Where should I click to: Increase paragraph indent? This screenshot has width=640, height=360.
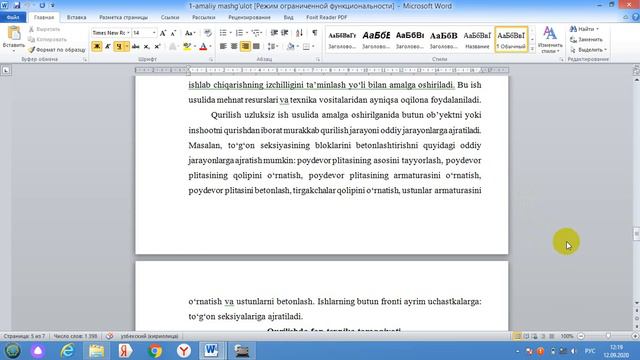[x=285, y=33]
